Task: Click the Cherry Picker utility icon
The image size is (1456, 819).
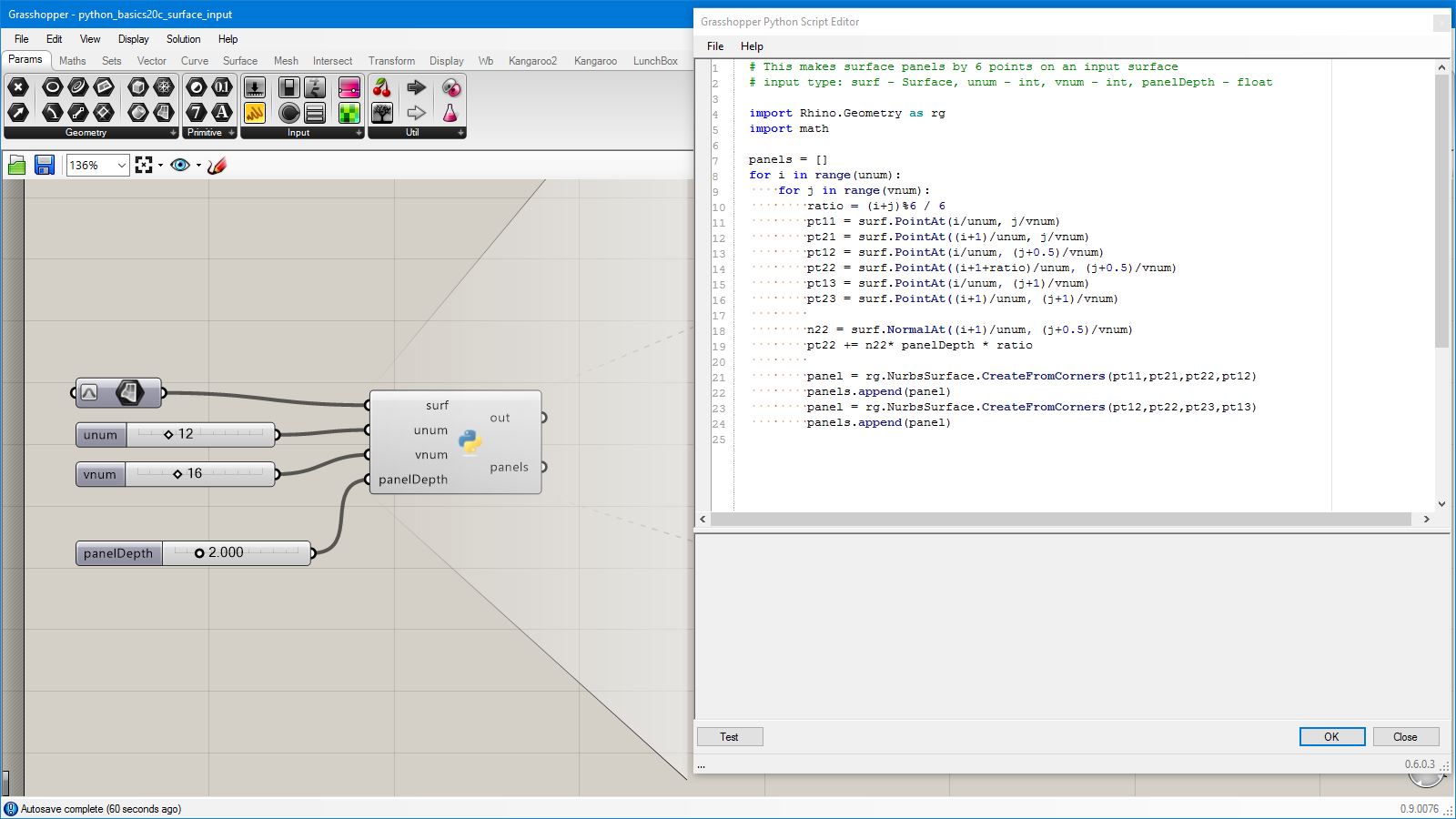Action: (x=382, y=87)
